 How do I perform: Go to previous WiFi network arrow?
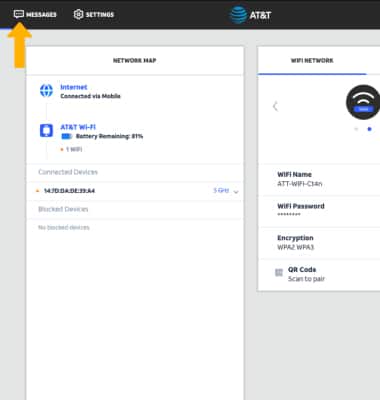pos(275,106)
